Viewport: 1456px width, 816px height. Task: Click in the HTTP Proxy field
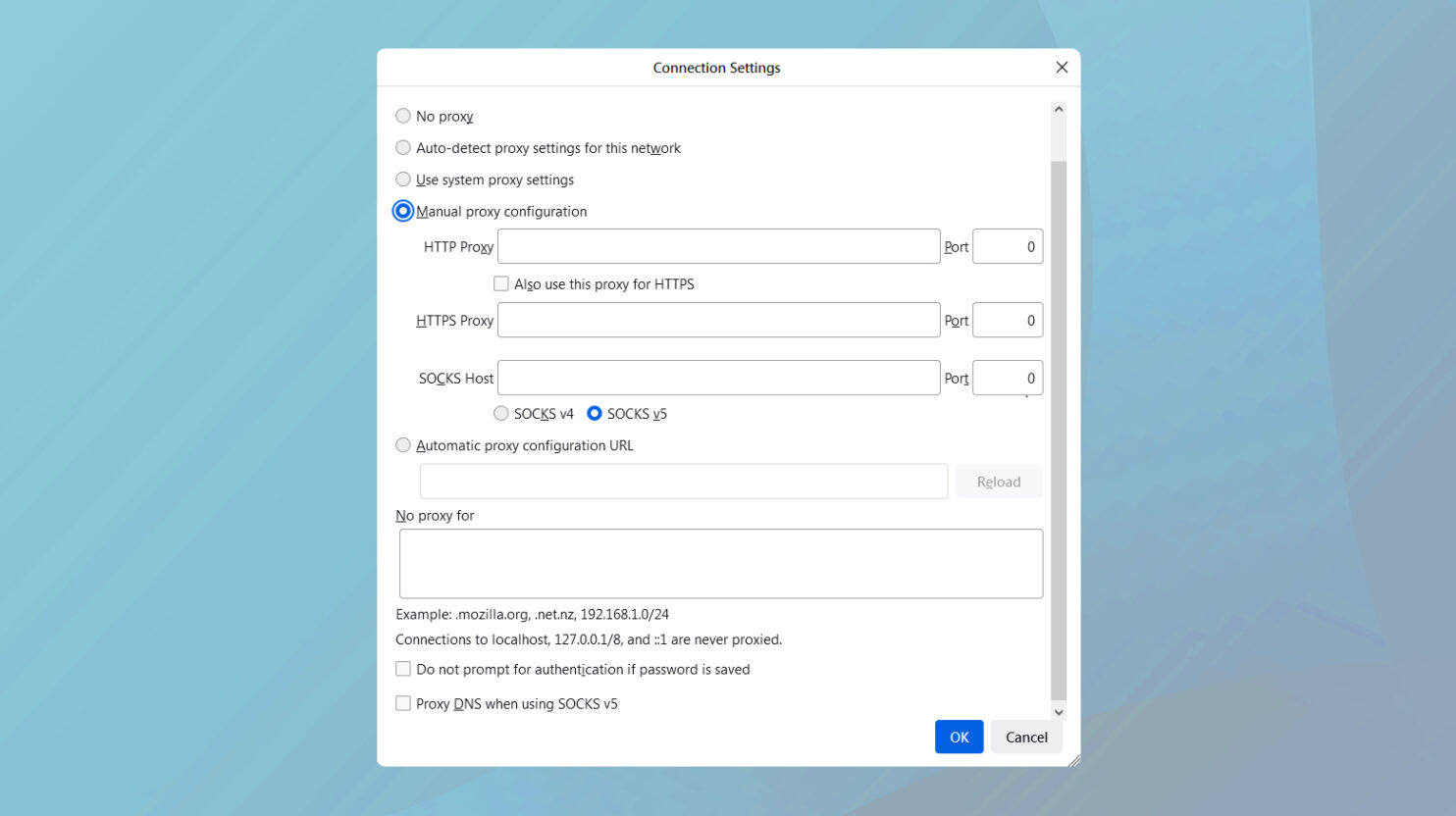tap(718, 246)
